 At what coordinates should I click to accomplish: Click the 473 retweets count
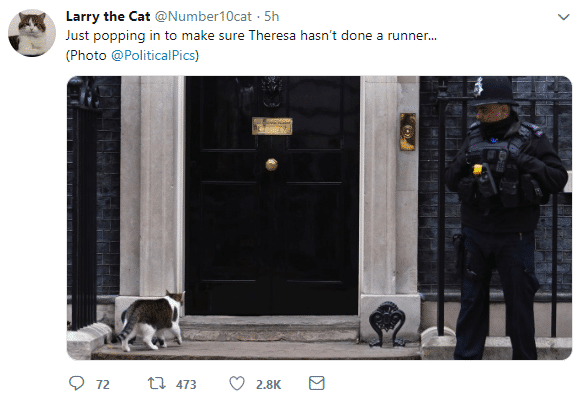pos(186,385)
